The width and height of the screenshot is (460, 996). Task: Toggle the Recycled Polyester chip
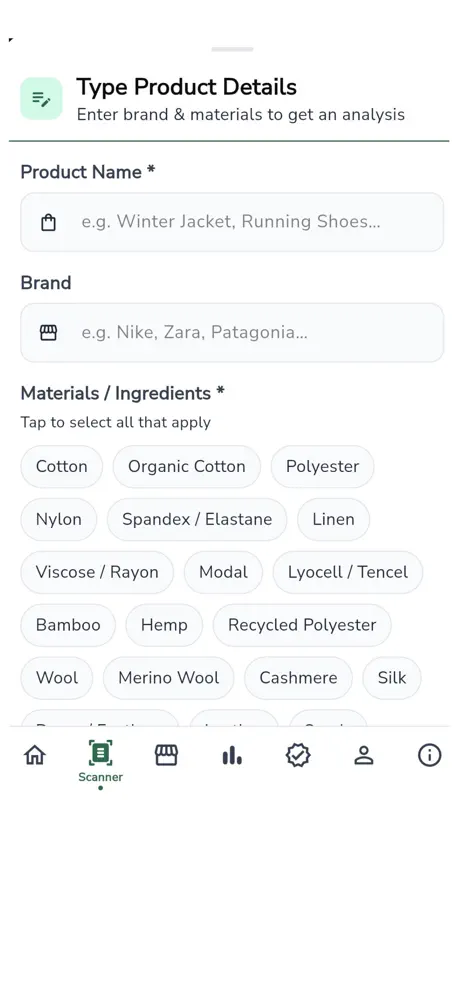pyautogui.click(x=302, y=625)
